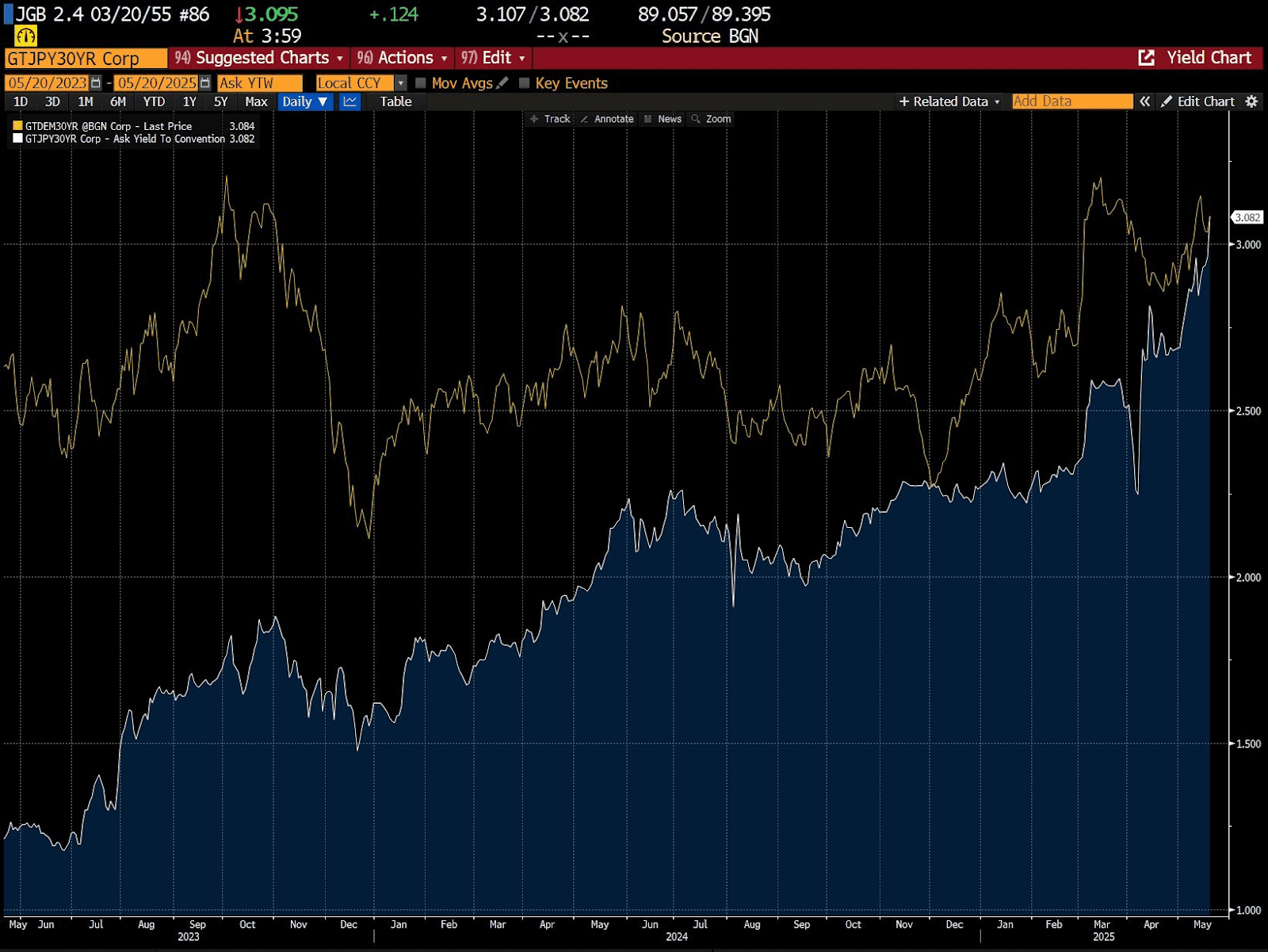The height and width of the screenshot is (952, 1268).
Task: Click the GTJPY30YR Corp Ask Yield legend entry
Action: pos(133,139)
